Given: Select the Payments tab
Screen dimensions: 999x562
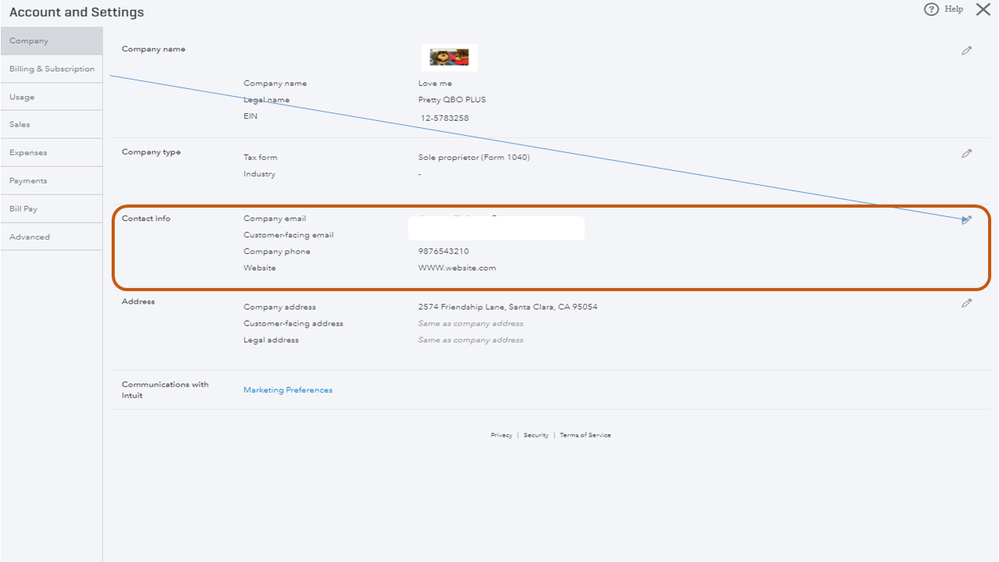Looking at the screenshot, I should pos(51,181).
